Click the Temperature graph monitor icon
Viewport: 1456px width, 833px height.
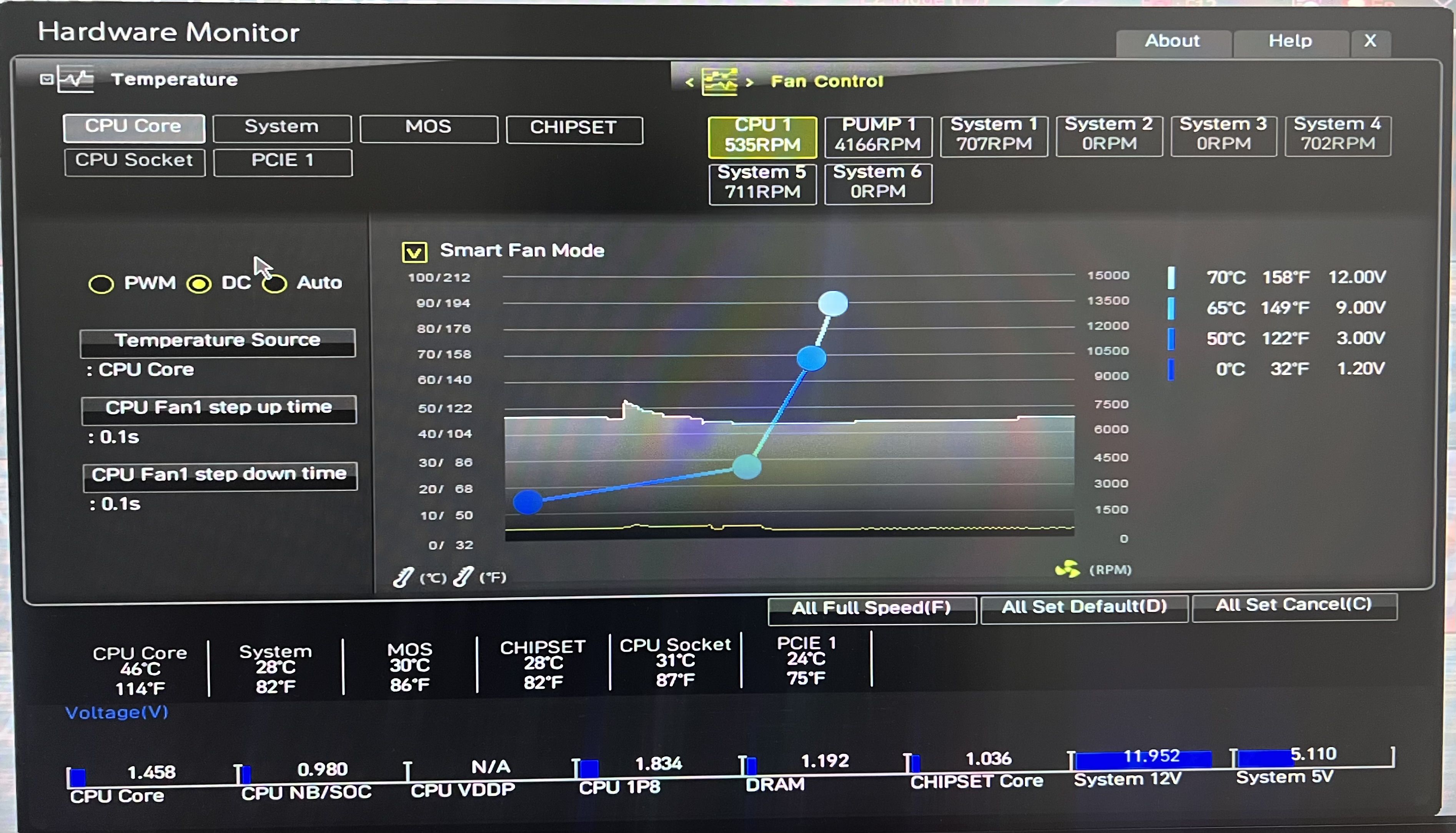click(76, 80)
